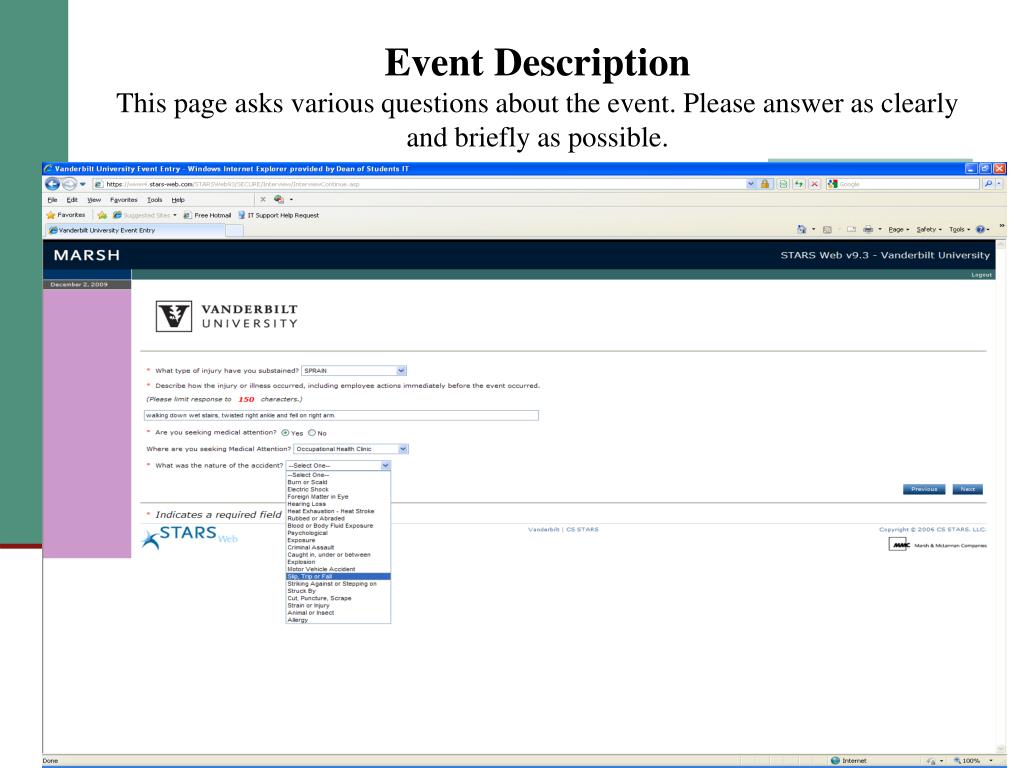Open the Suggested Sites link

(x=144, y=215)
